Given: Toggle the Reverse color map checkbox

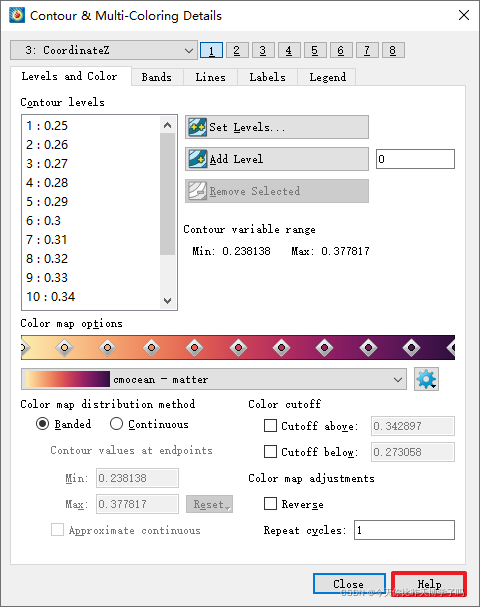Looking at the screenshot, I should click(270, 504).
